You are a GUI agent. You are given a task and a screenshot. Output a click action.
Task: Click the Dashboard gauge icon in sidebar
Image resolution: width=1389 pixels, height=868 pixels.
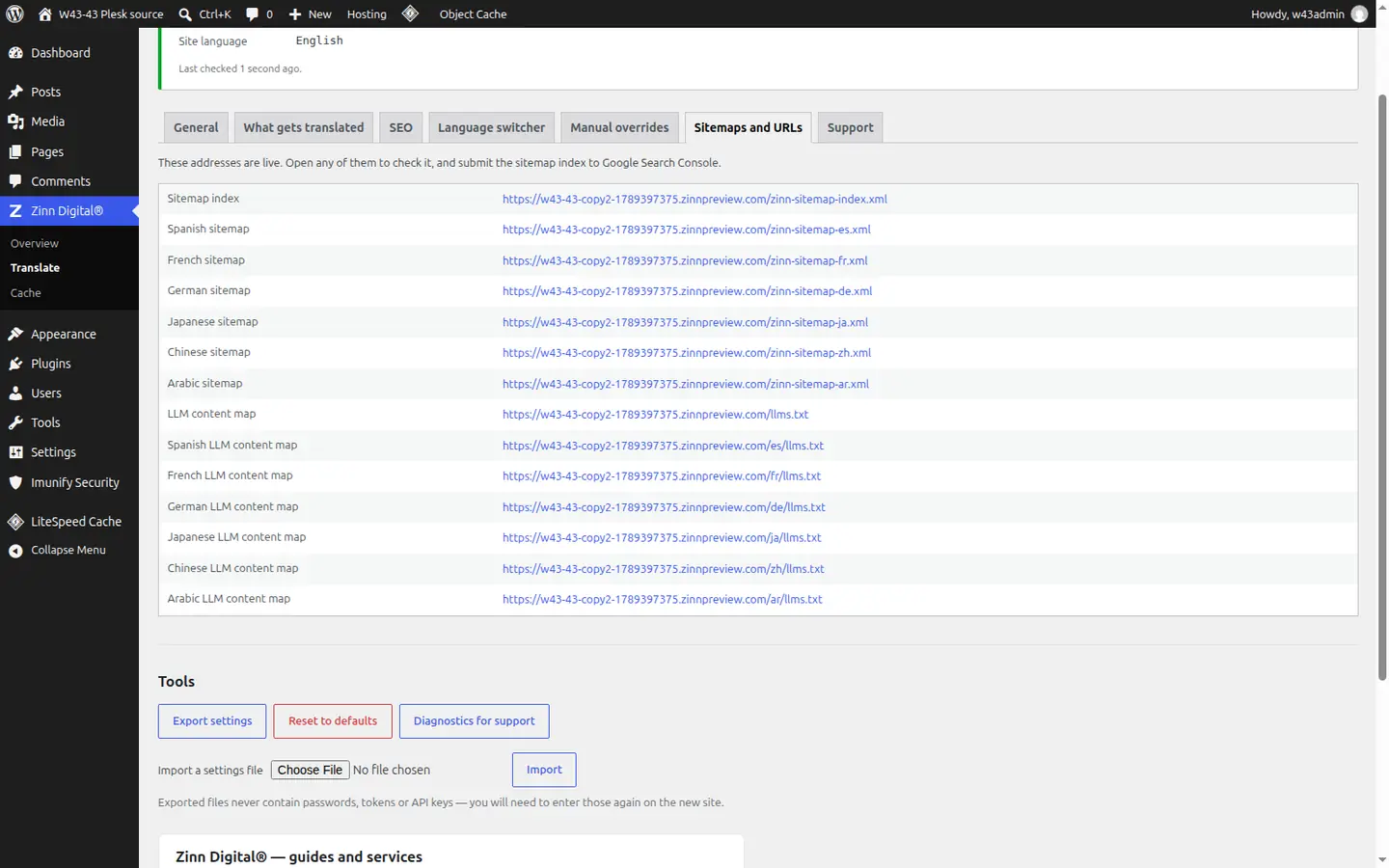click(15, 53)
